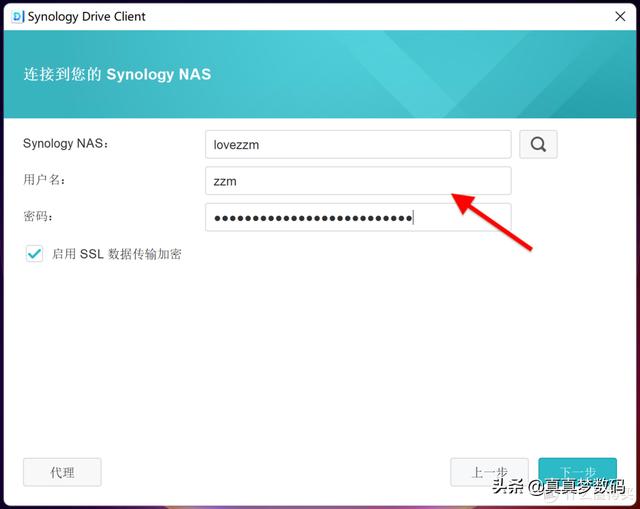
Task: Click the Synology Drive Client title bar icon
Action: tap(18, 17)
